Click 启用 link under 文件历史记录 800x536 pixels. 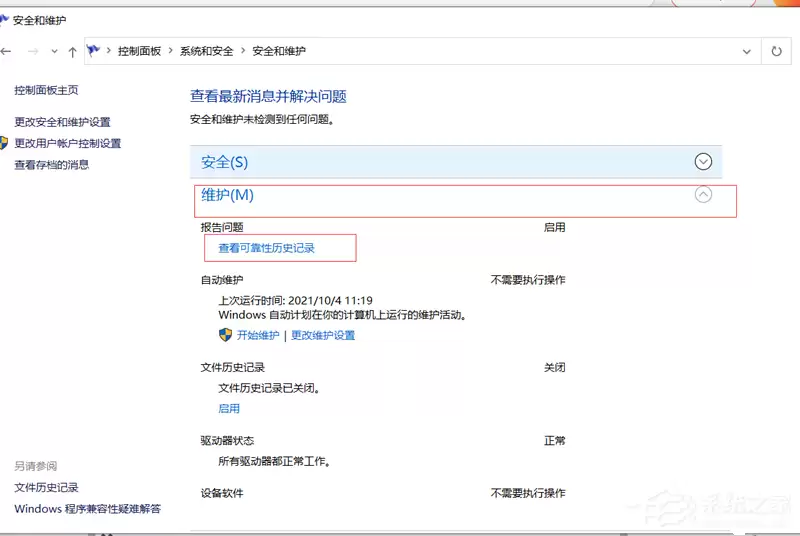point(229,409)
